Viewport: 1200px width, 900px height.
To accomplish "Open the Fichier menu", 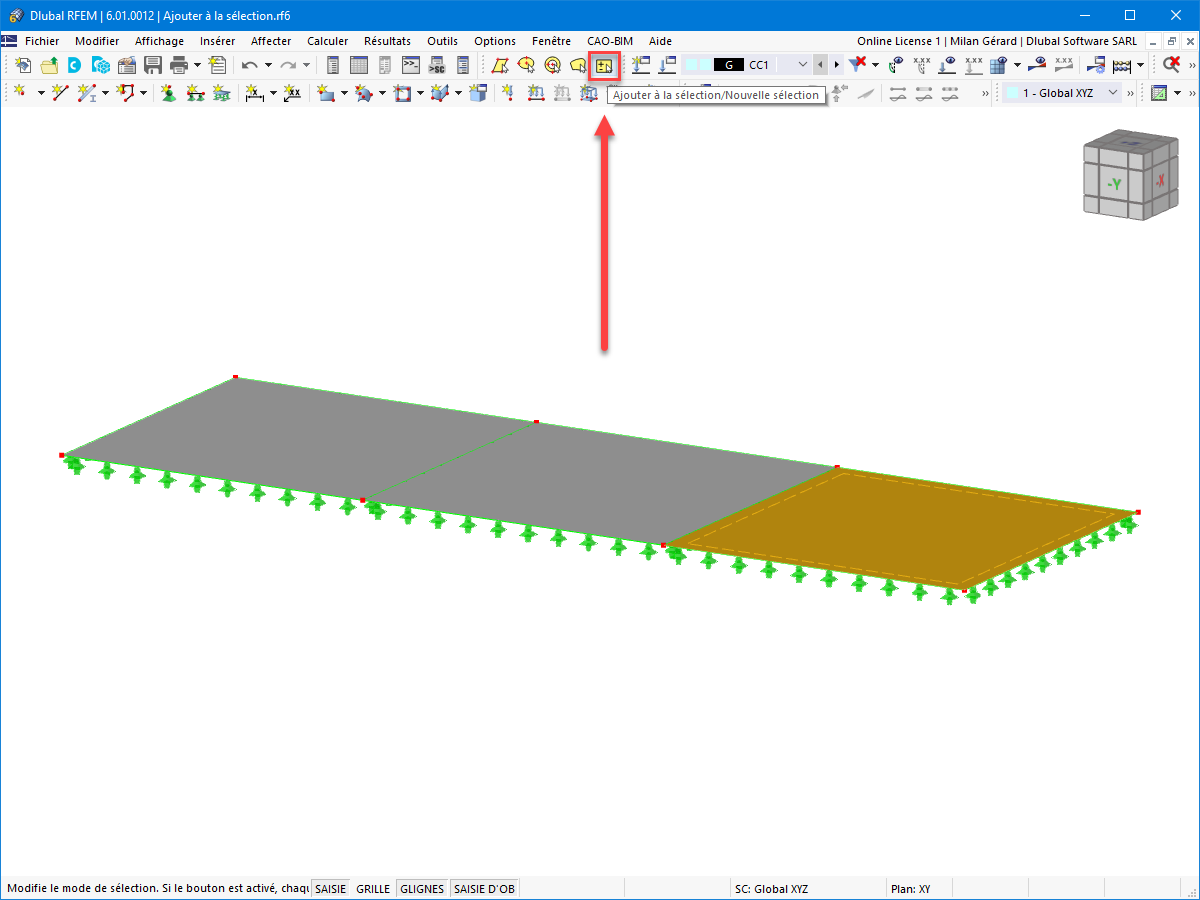I will point(42,41).
